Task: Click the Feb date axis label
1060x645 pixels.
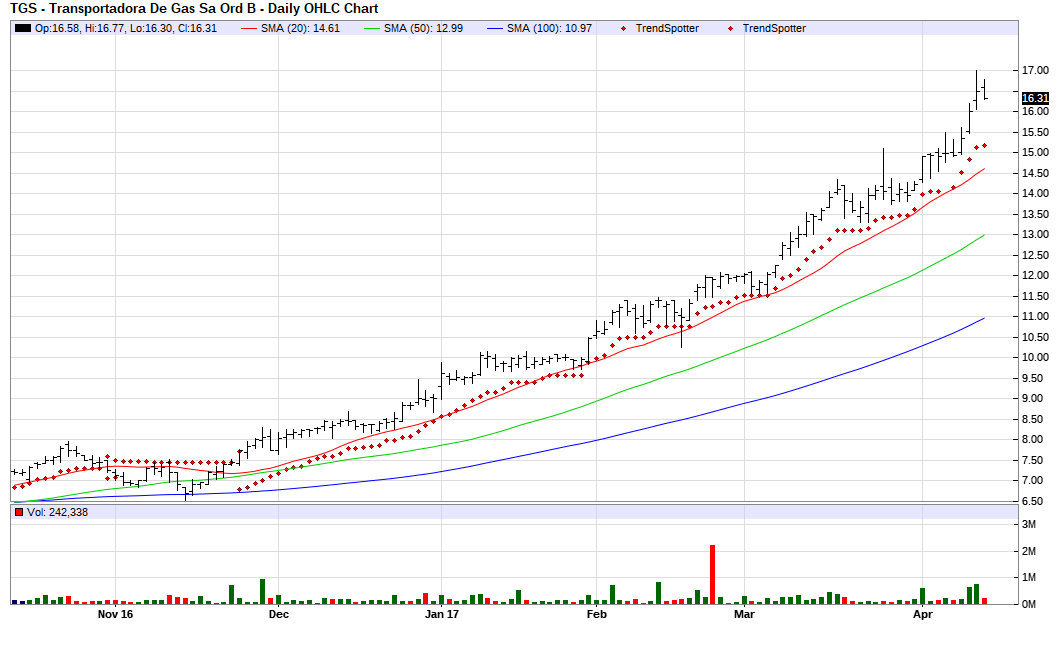Action: (x=596, y=614)
